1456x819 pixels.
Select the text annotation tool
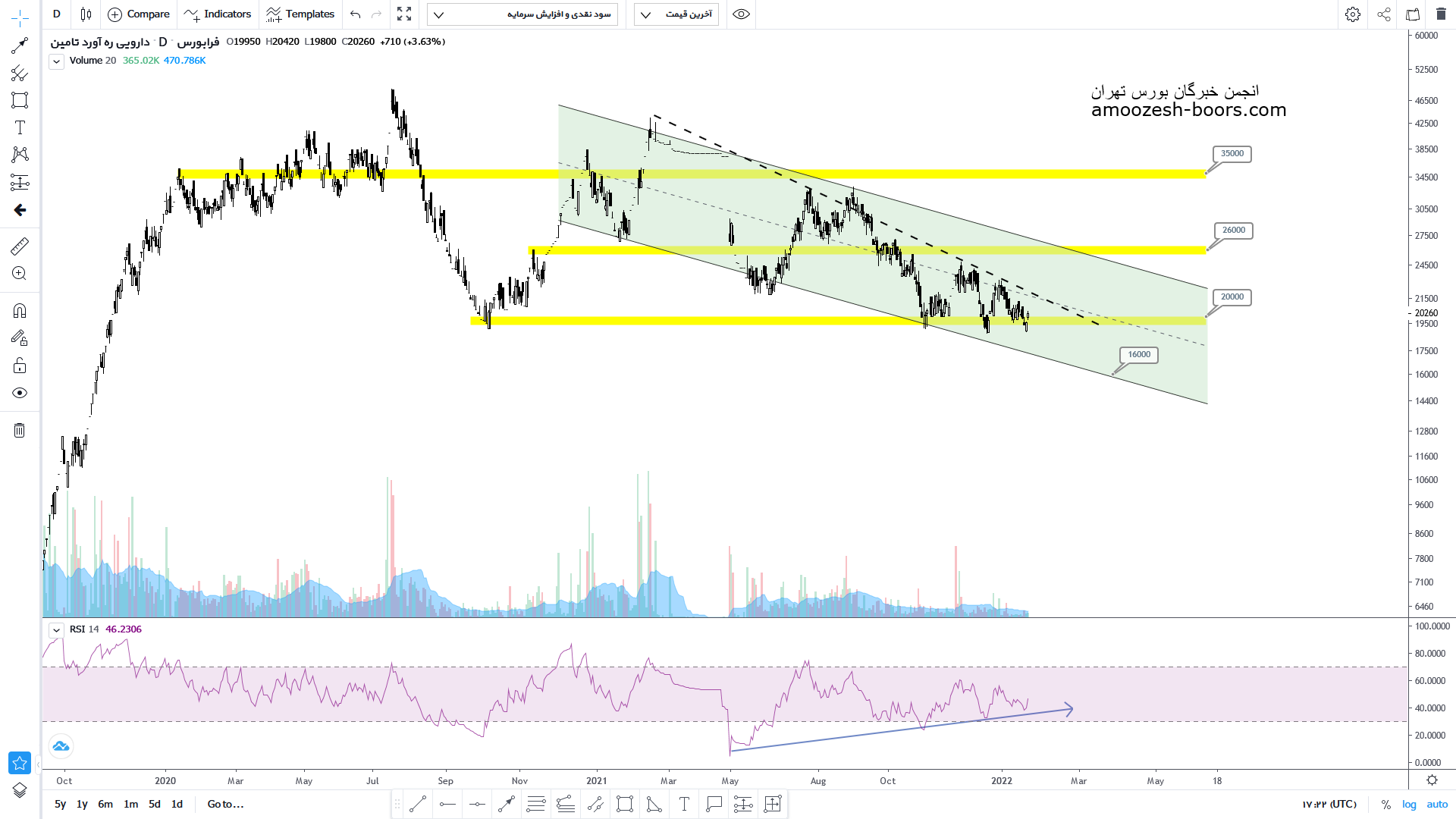pos(20,127)
